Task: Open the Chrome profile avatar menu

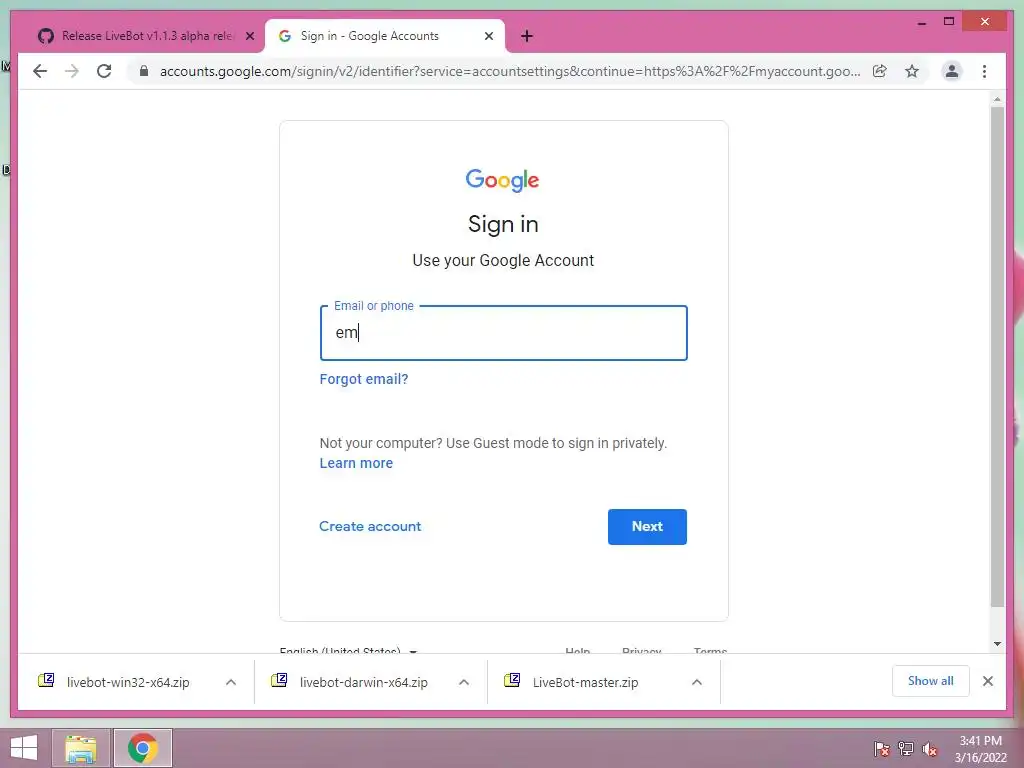Action: (x=952, y=71)
